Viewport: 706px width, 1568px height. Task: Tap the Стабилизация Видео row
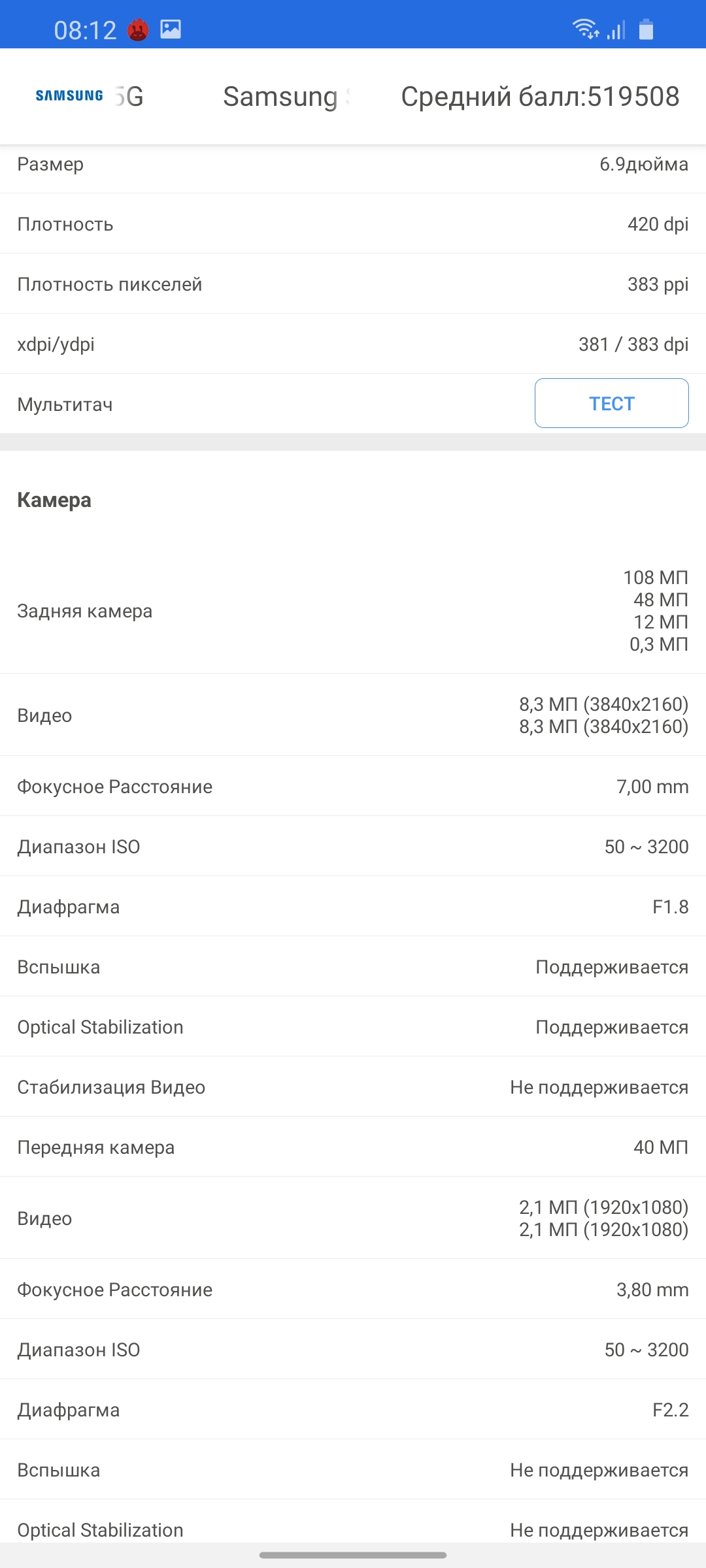click(x=353, y=1087)
